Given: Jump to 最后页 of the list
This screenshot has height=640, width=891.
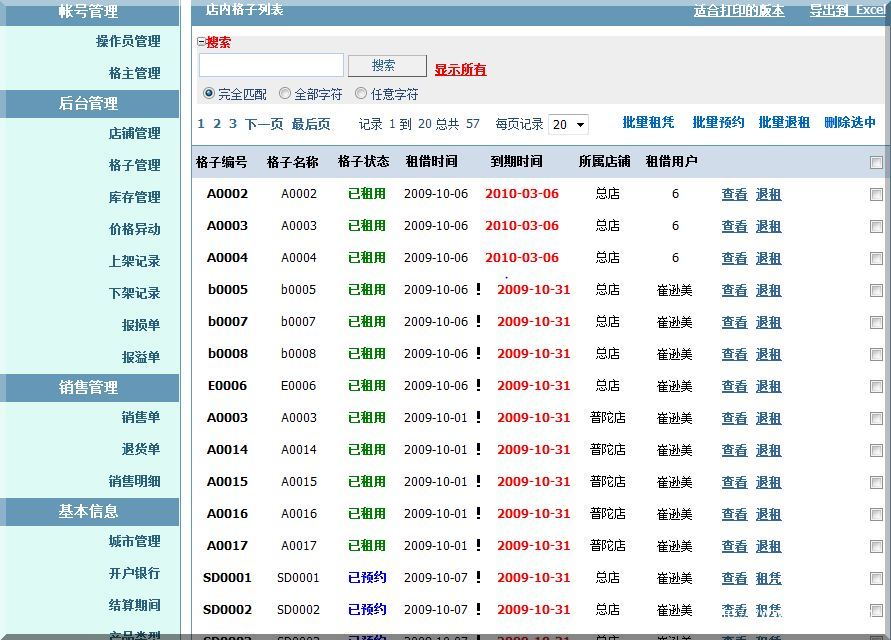Looking at the screenshot, I should tap(310, 124).
